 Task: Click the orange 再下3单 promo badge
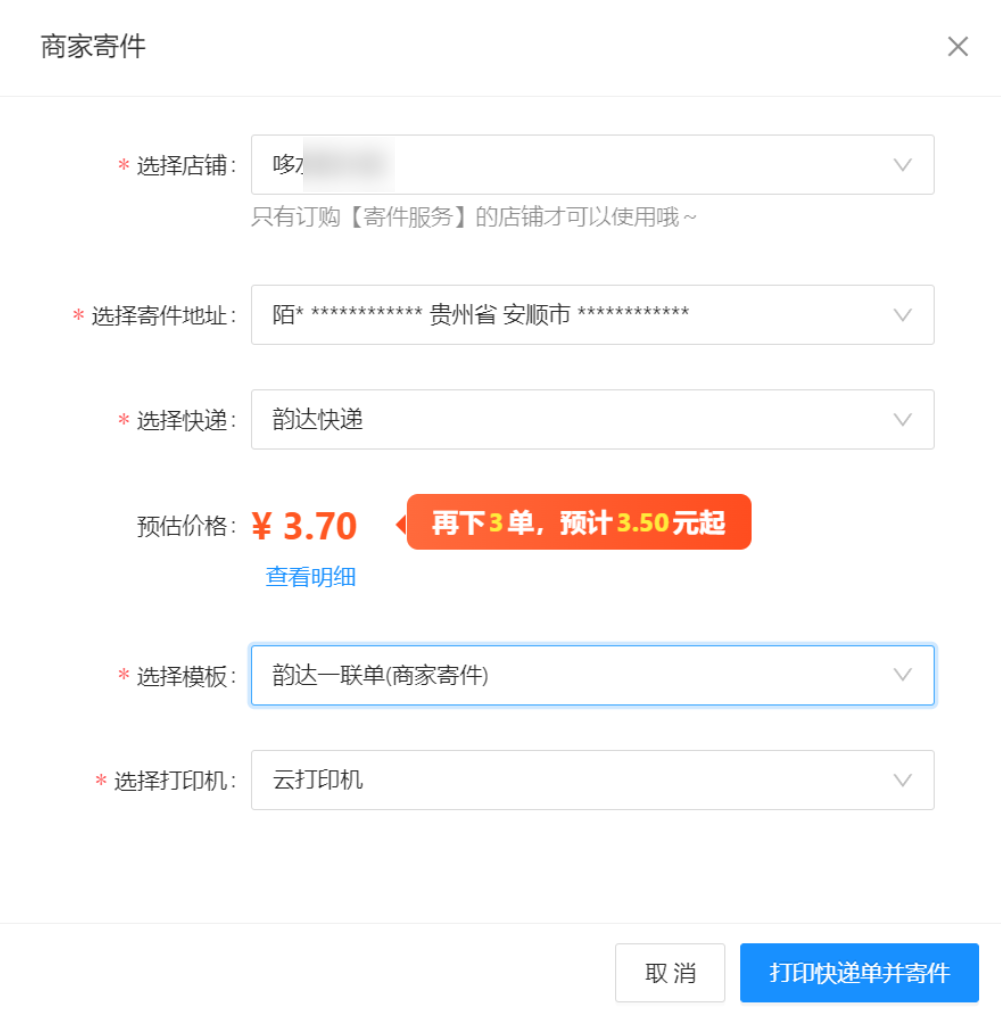[x=578, y=522]
